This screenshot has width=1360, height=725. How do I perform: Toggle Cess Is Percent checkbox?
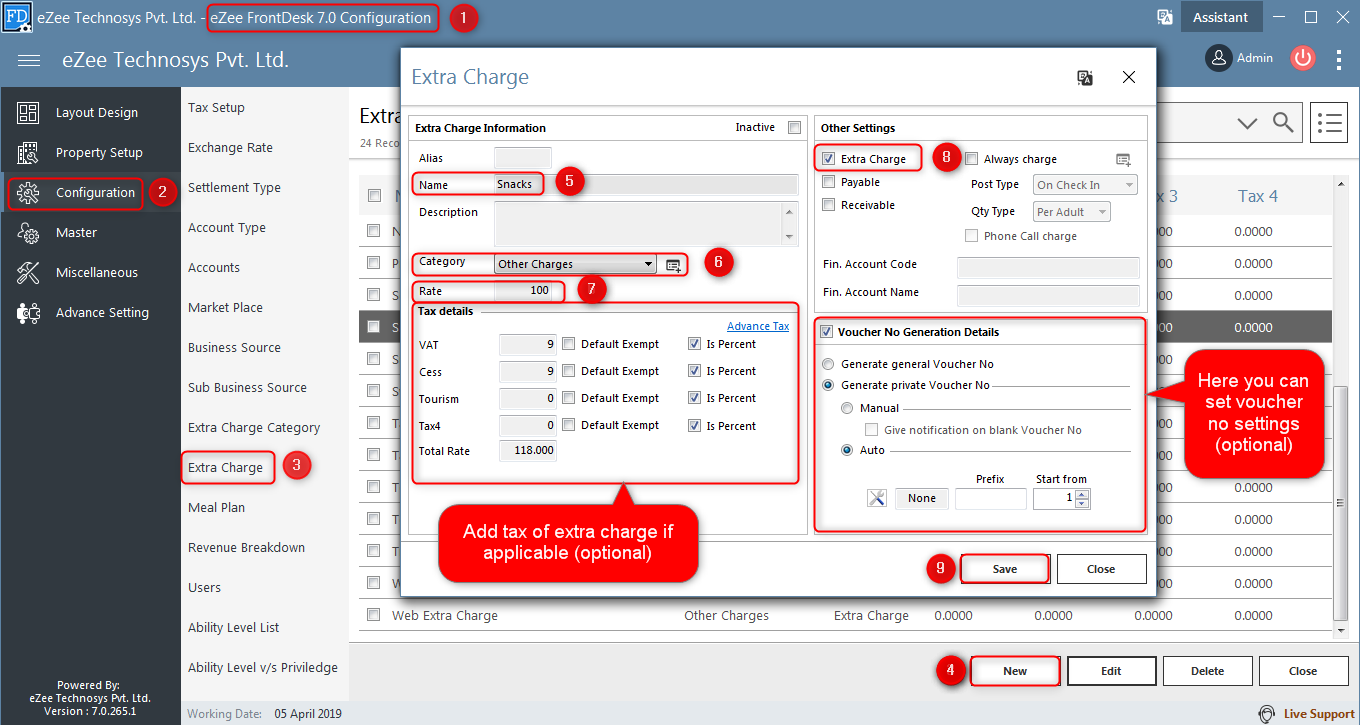(x=694, y=371)
